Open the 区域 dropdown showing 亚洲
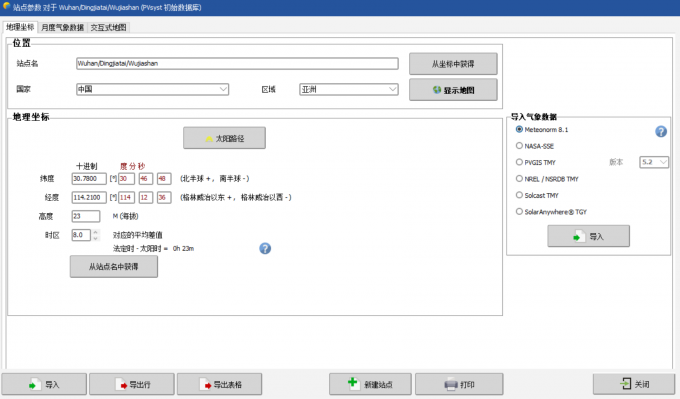 [349, 89]
